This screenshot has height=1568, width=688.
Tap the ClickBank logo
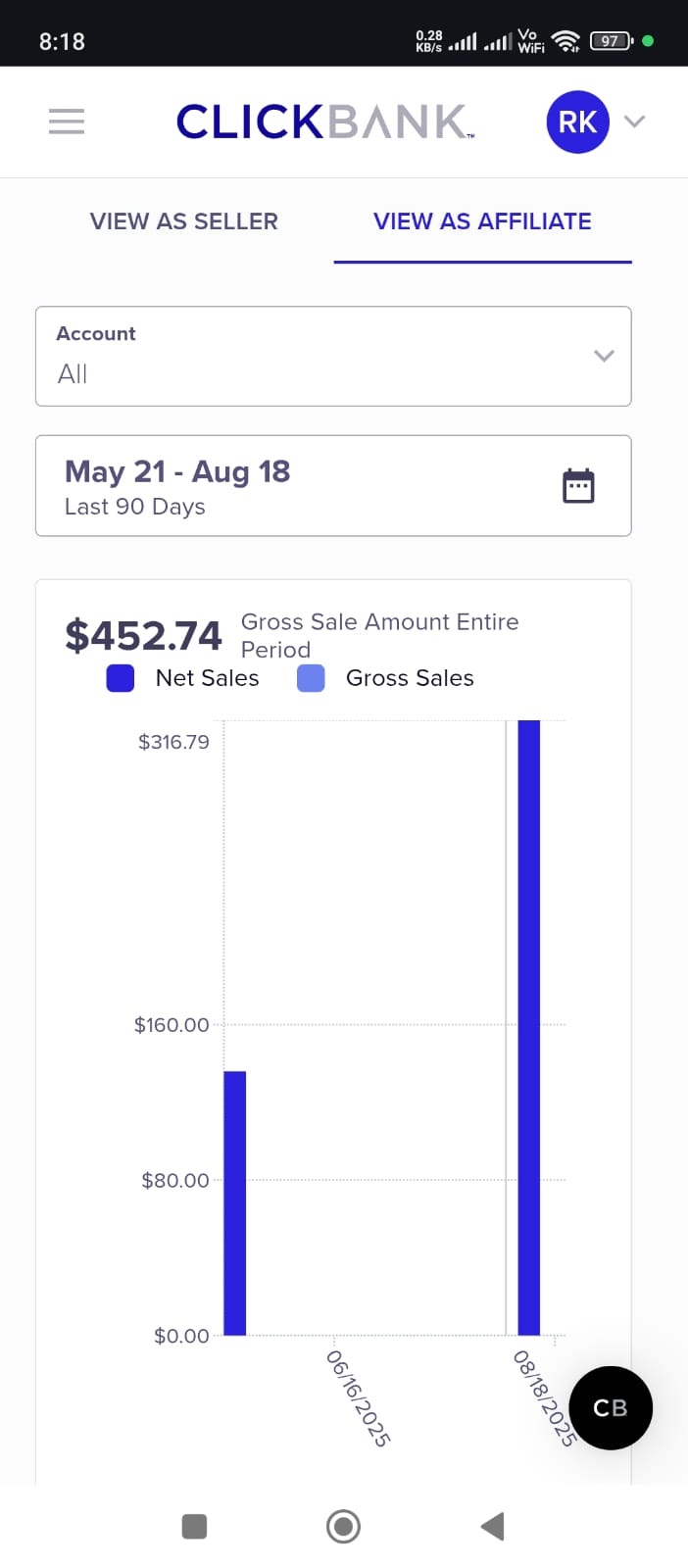pyautogui.click(x=324, y=122)
